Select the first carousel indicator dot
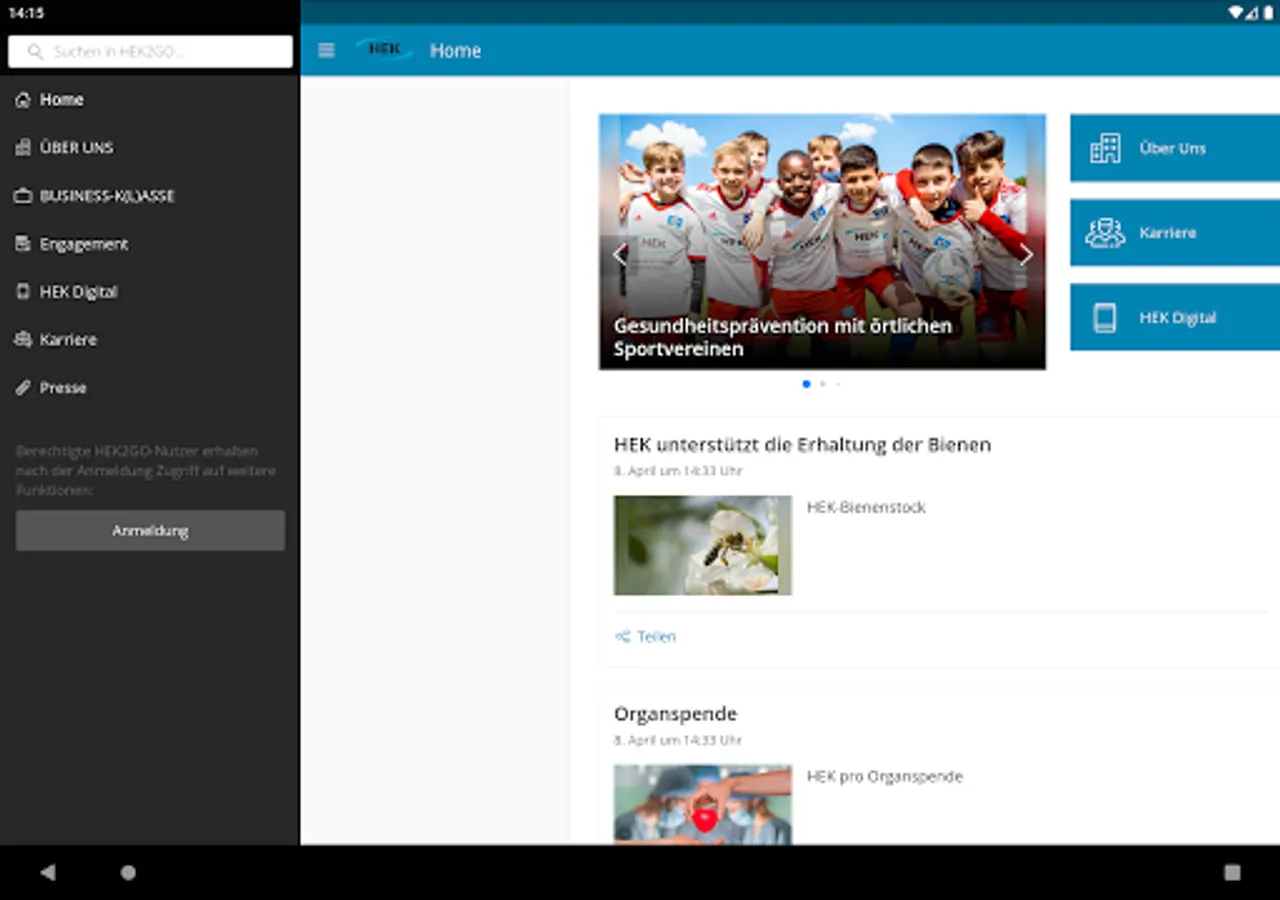The height and width of the screenshot is (900, 1280). pyautogui.click(x=807, y=384)
